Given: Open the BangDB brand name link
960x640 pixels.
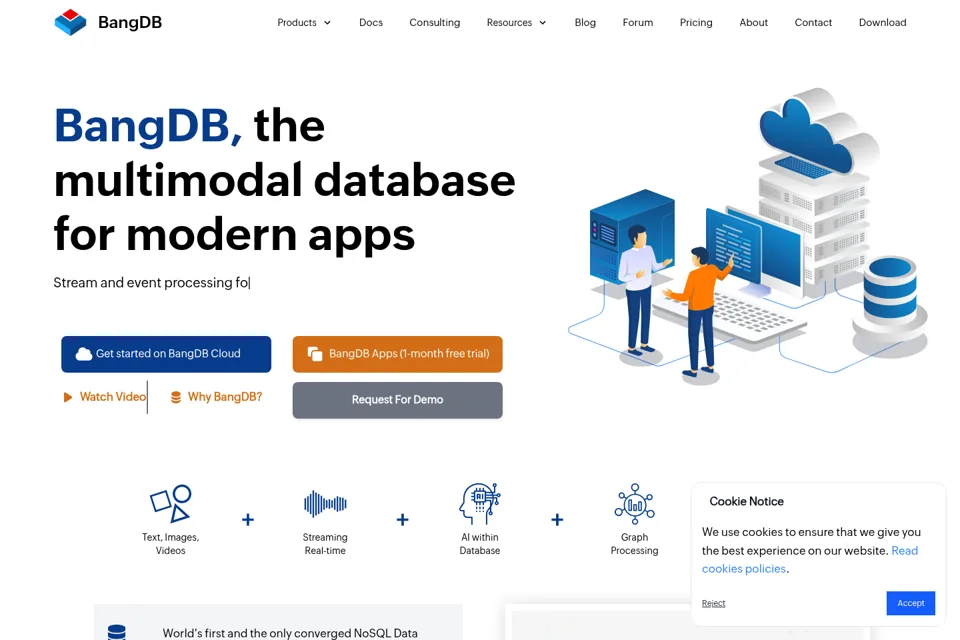Looking at the screenshot, I should [x=130, y=23].
